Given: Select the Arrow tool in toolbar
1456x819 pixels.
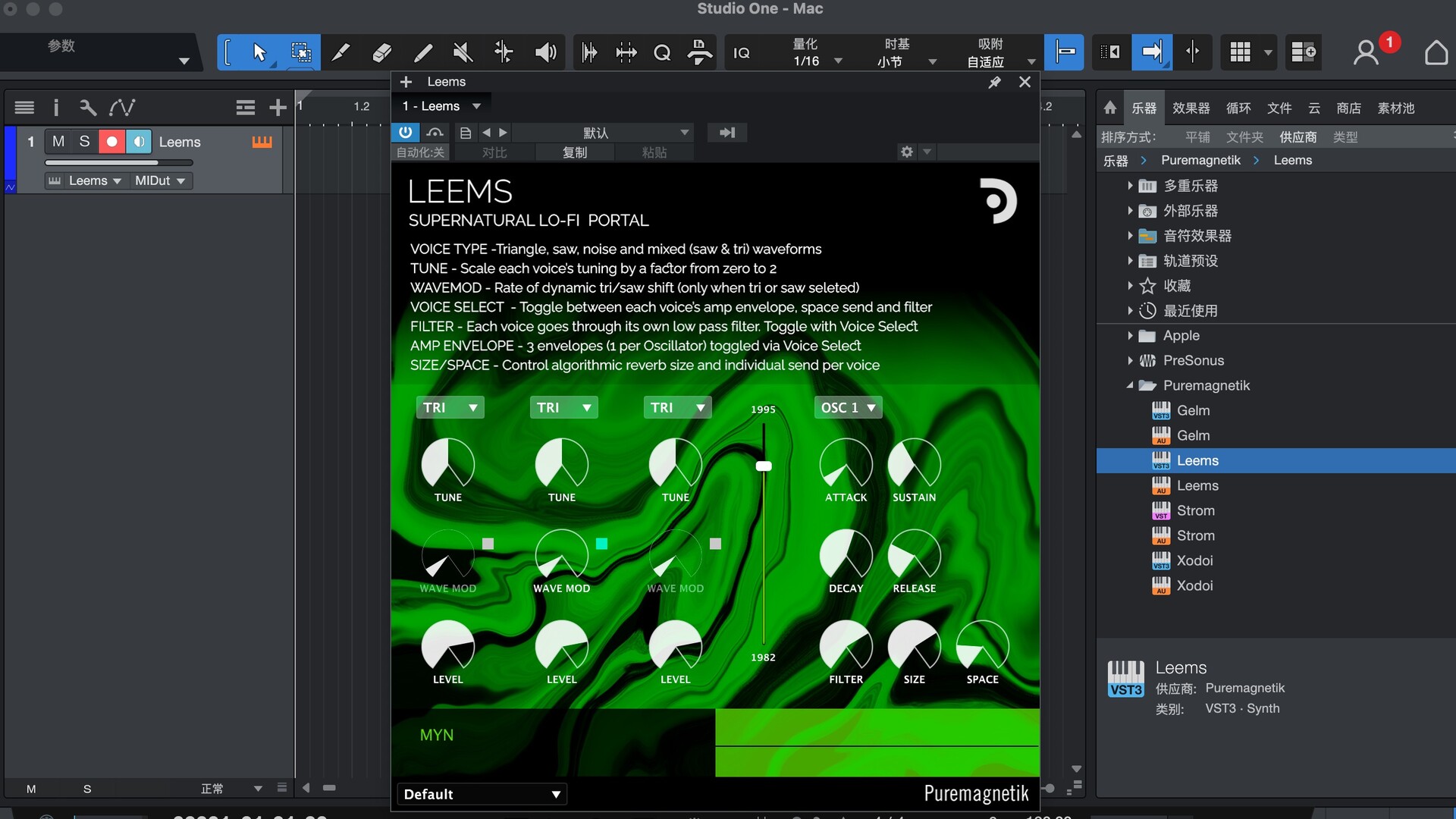Looking at the screenshot, I should point(259,52).
